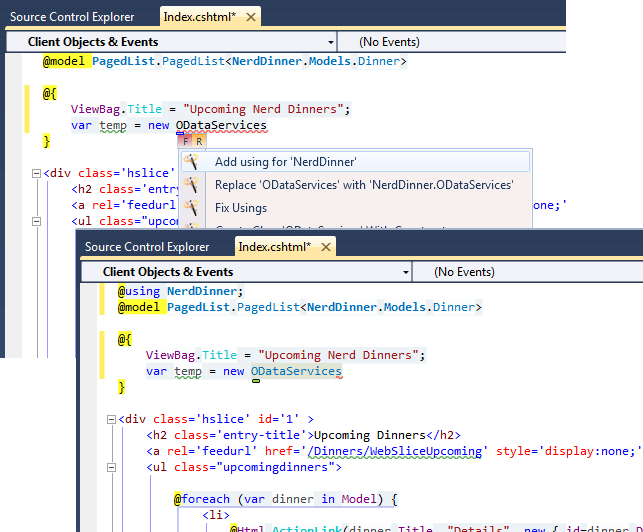Click ViewBag.Title in bottom window

pos(191,355)
